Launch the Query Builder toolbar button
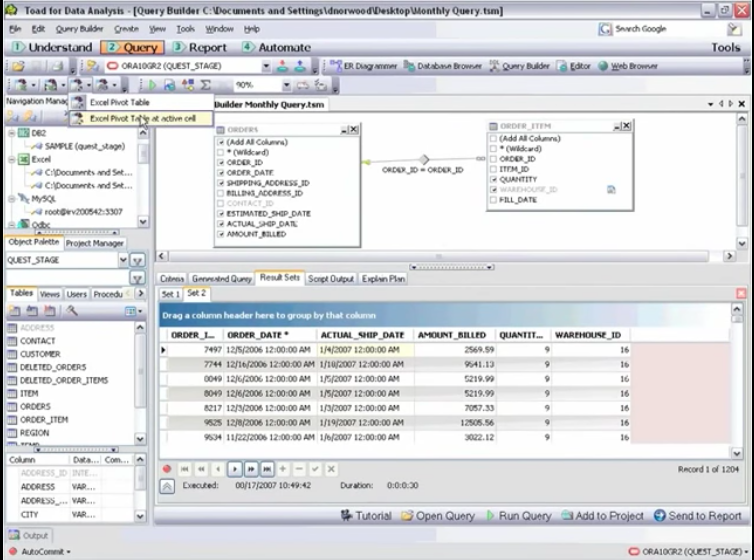The height and width of the screenshot is (560, 754). tap(519, 66)
